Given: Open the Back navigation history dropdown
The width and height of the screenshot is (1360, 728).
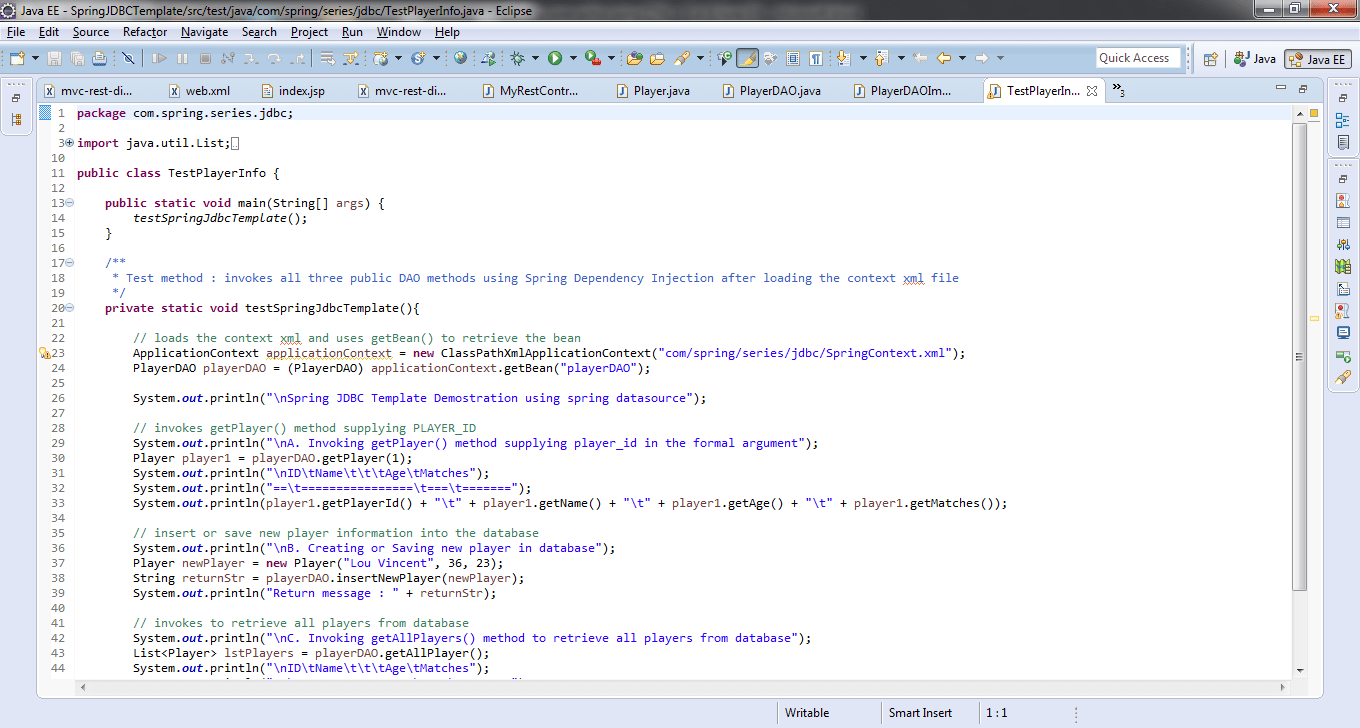Looking at the screenshot, I should click(x=962, y=57).
